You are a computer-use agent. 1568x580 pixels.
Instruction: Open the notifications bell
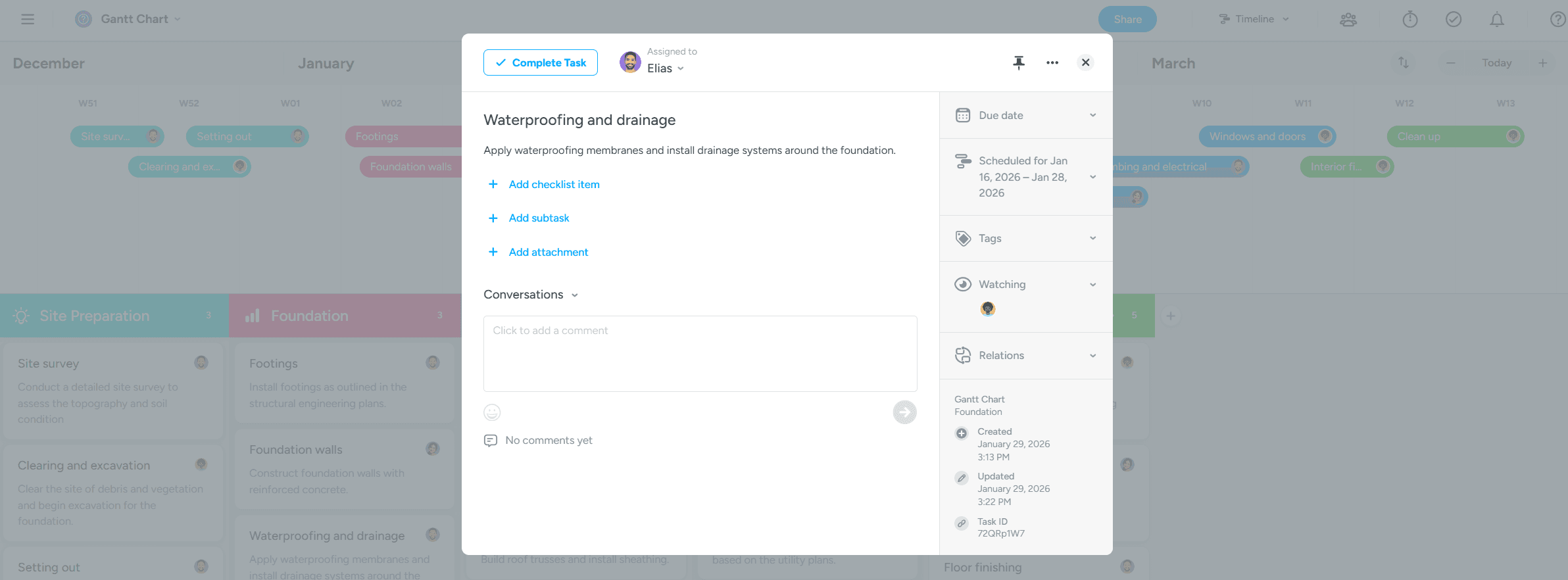pyautogui.click(x=1497, y=20)
